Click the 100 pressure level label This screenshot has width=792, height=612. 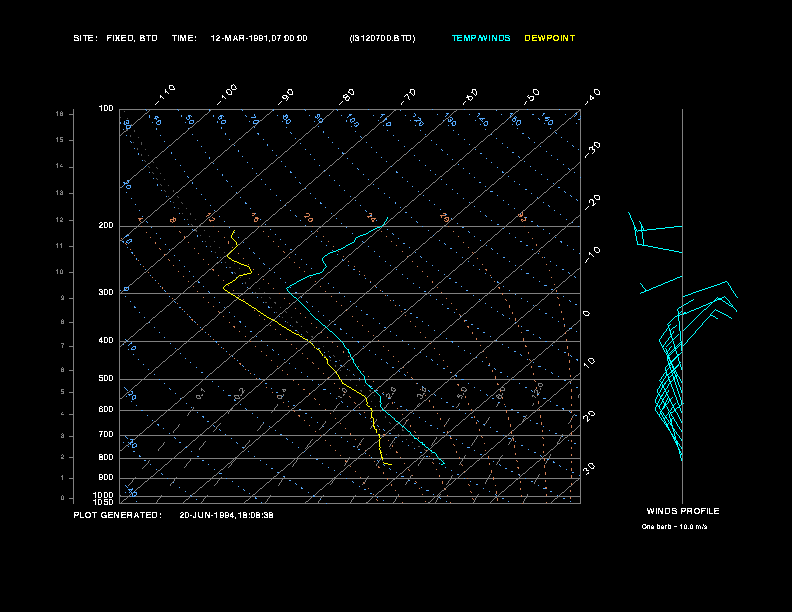106,109
